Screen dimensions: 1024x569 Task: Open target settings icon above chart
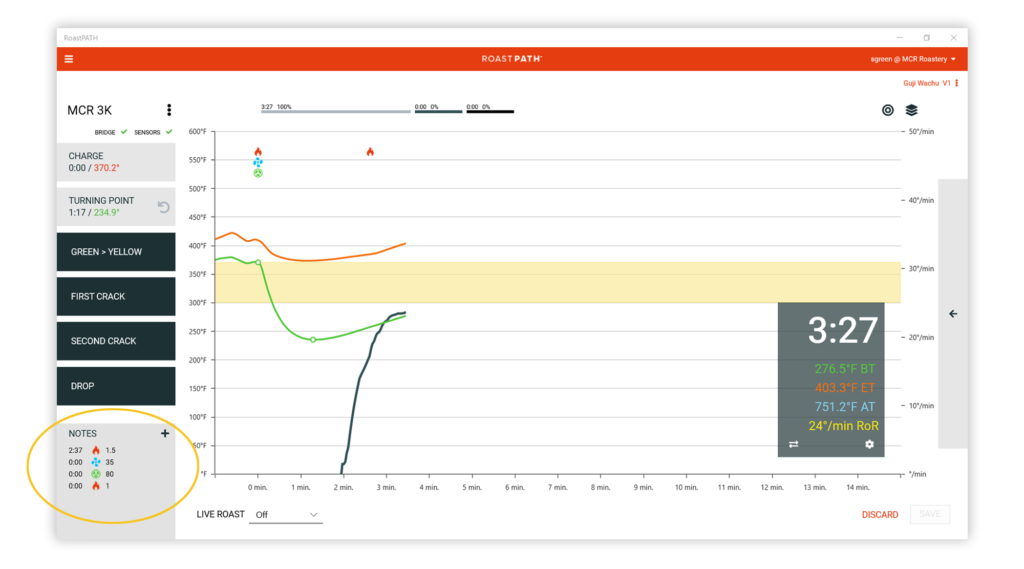(x=888, y=110)
